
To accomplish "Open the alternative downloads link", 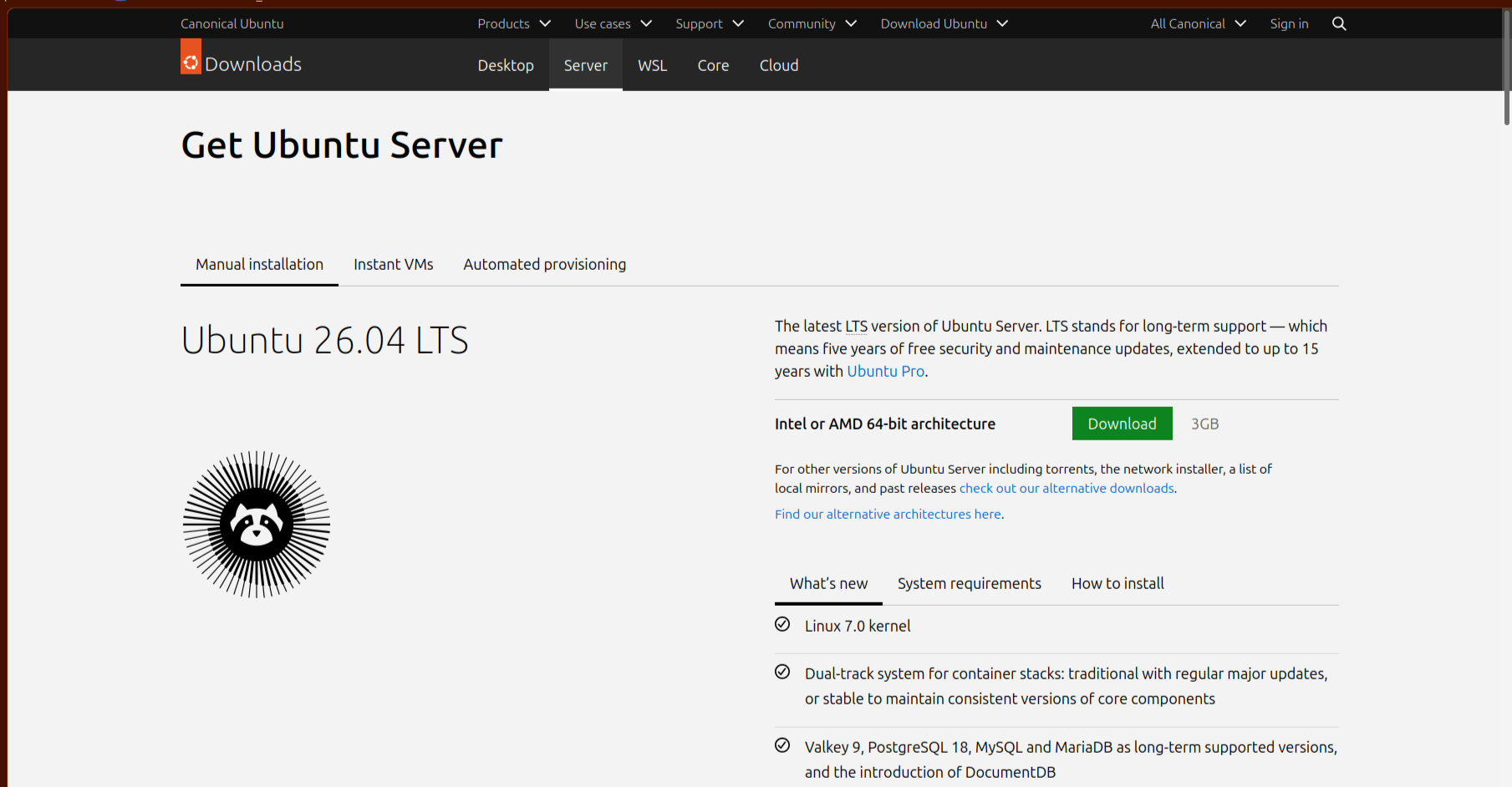I will click(1067, 488).
